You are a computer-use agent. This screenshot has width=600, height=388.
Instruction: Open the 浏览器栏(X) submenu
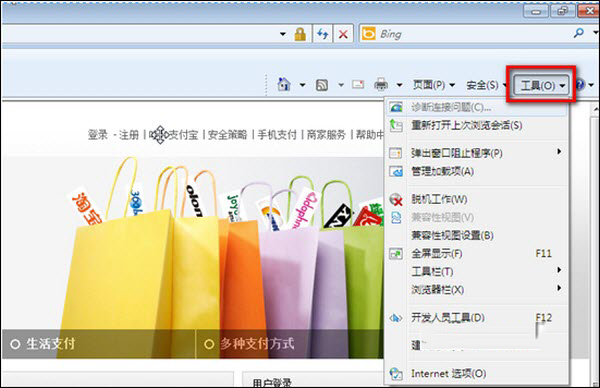click(x=476, y=290)
